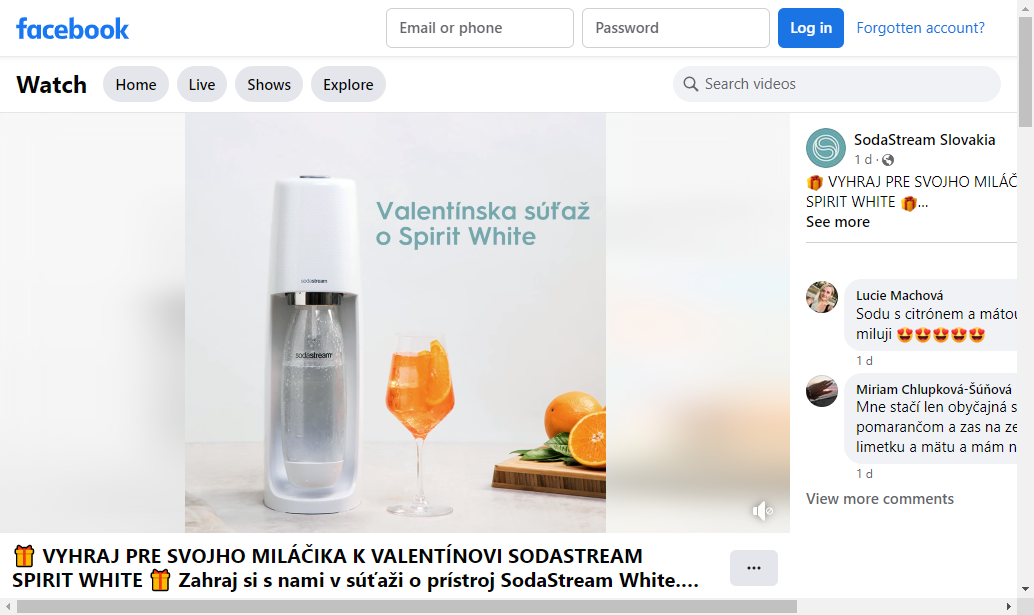The image size is (1034, 615).
Task: Click the Facebook logo
Action: [x=72, y=28]
